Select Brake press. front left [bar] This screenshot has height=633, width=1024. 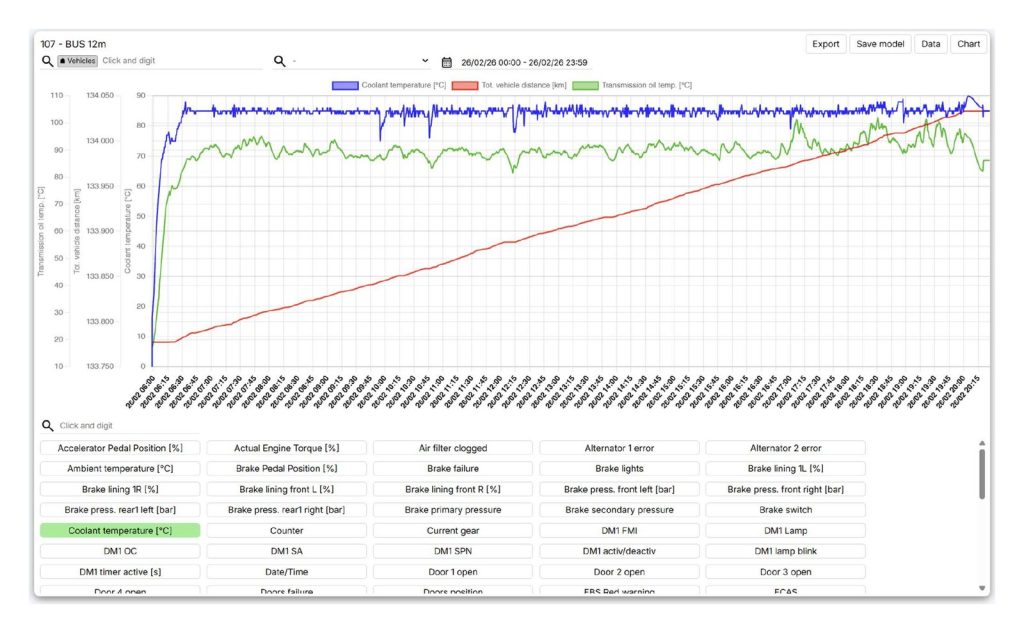pyautogui.click(x=619, y=489)
